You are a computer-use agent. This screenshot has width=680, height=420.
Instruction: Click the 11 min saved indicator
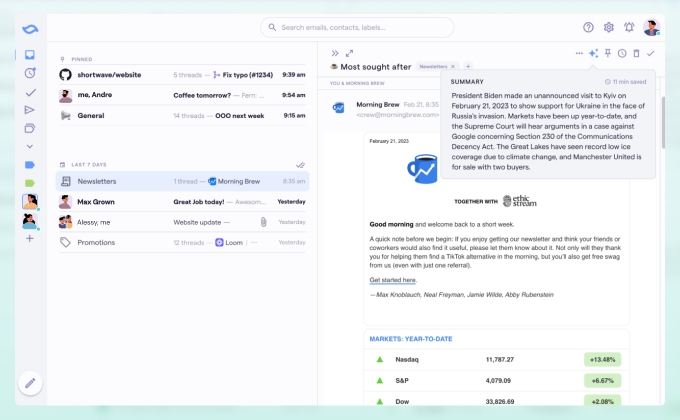pos(626,82)
